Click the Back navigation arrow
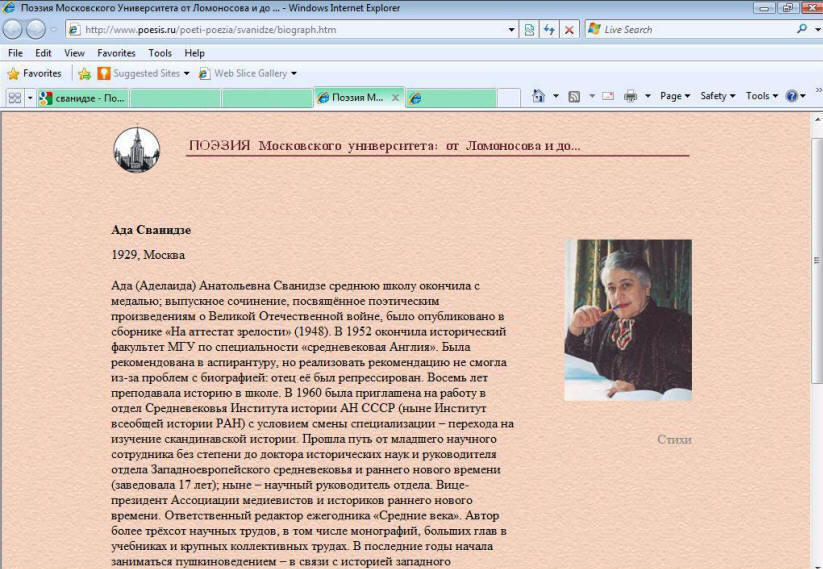 tap(13, 29)
